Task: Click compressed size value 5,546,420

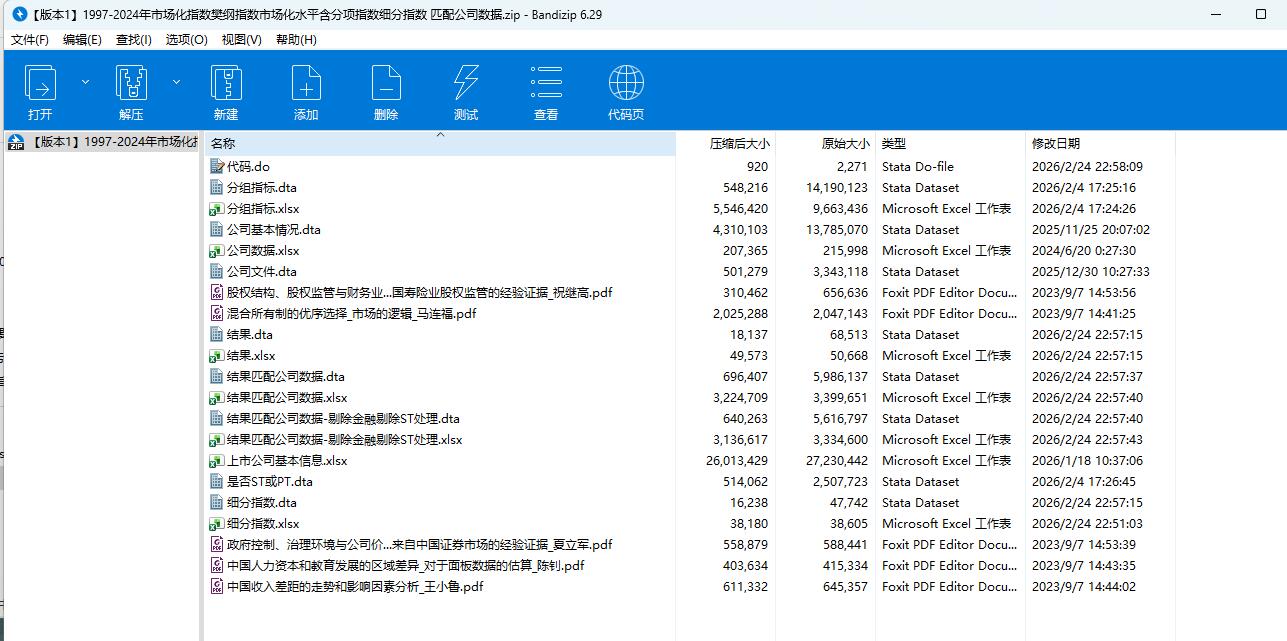Action: coord(740,209)
